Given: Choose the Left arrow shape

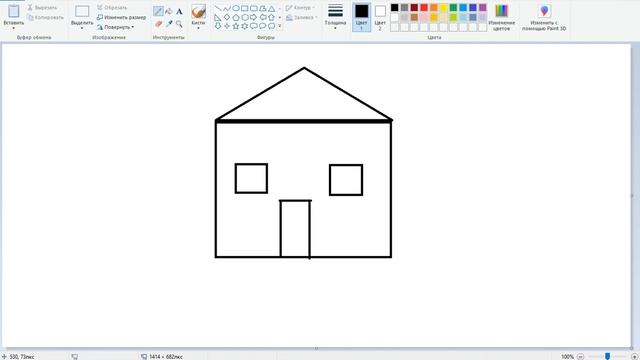Looking at the screenshot, I should pyautogui.click(x=263, y=17).
